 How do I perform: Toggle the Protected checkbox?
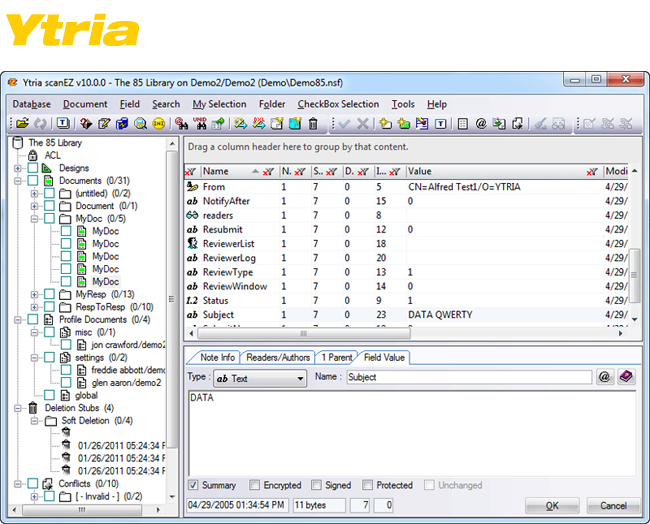(x=367, y=485)
